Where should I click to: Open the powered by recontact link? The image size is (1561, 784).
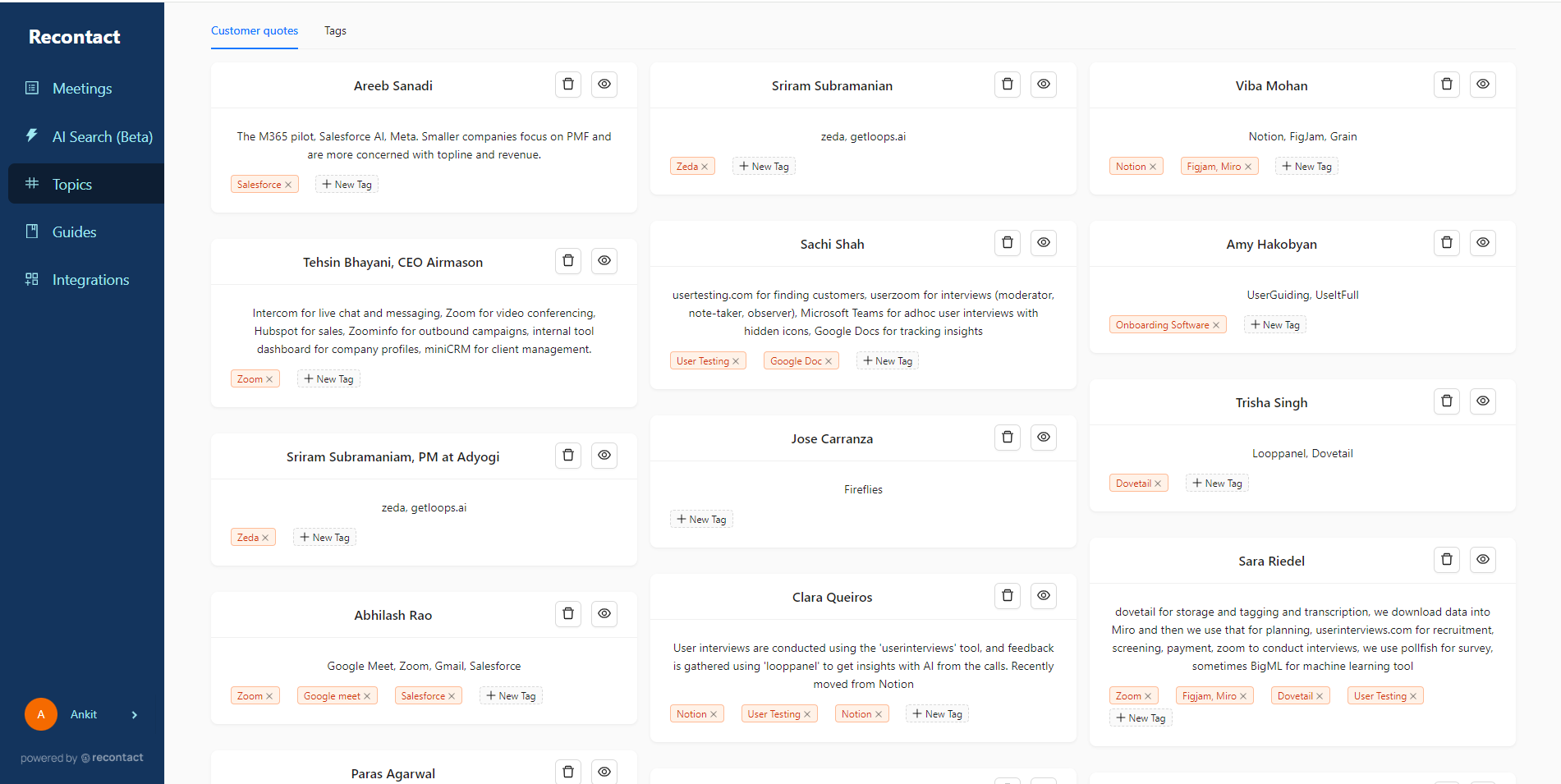[x=82, y=758]
